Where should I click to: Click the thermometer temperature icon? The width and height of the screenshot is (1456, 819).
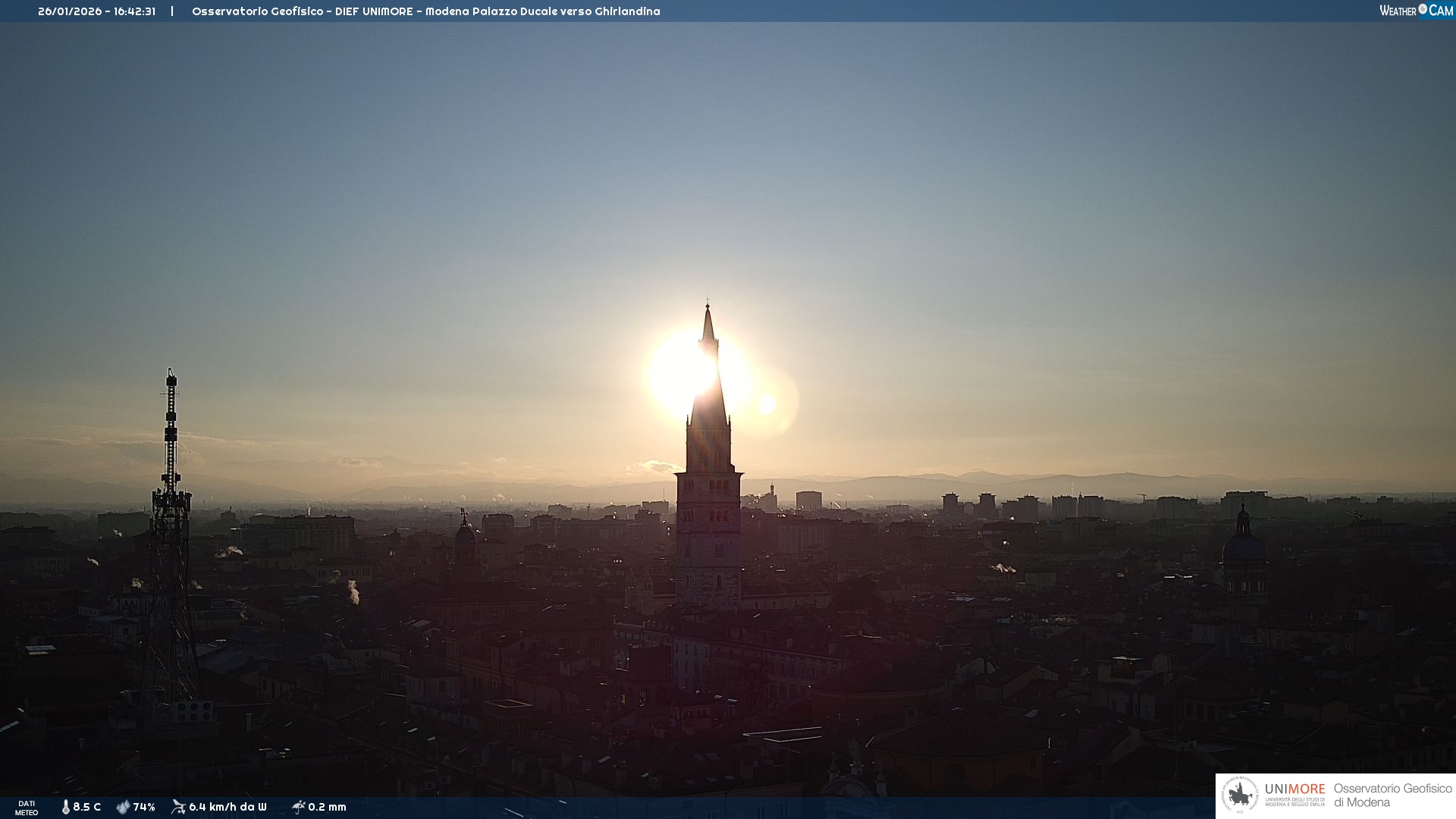point(65,807)
